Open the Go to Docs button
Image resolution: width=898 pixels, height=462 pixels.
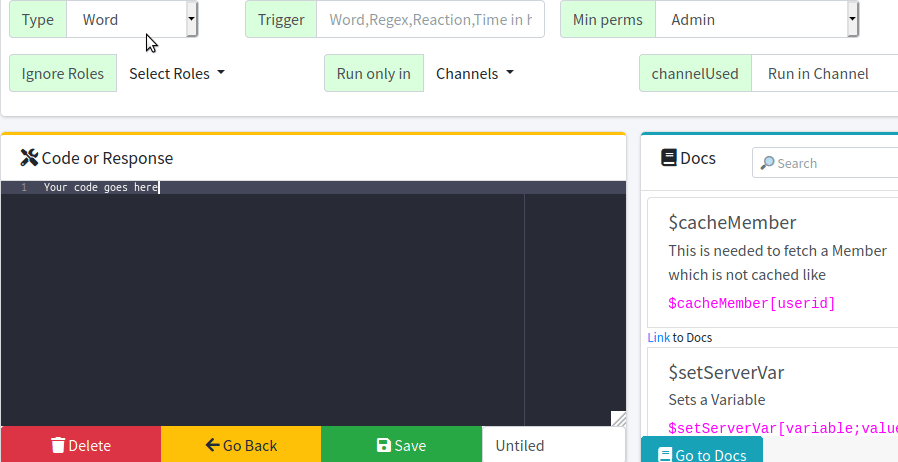click(x=702, y=450)
